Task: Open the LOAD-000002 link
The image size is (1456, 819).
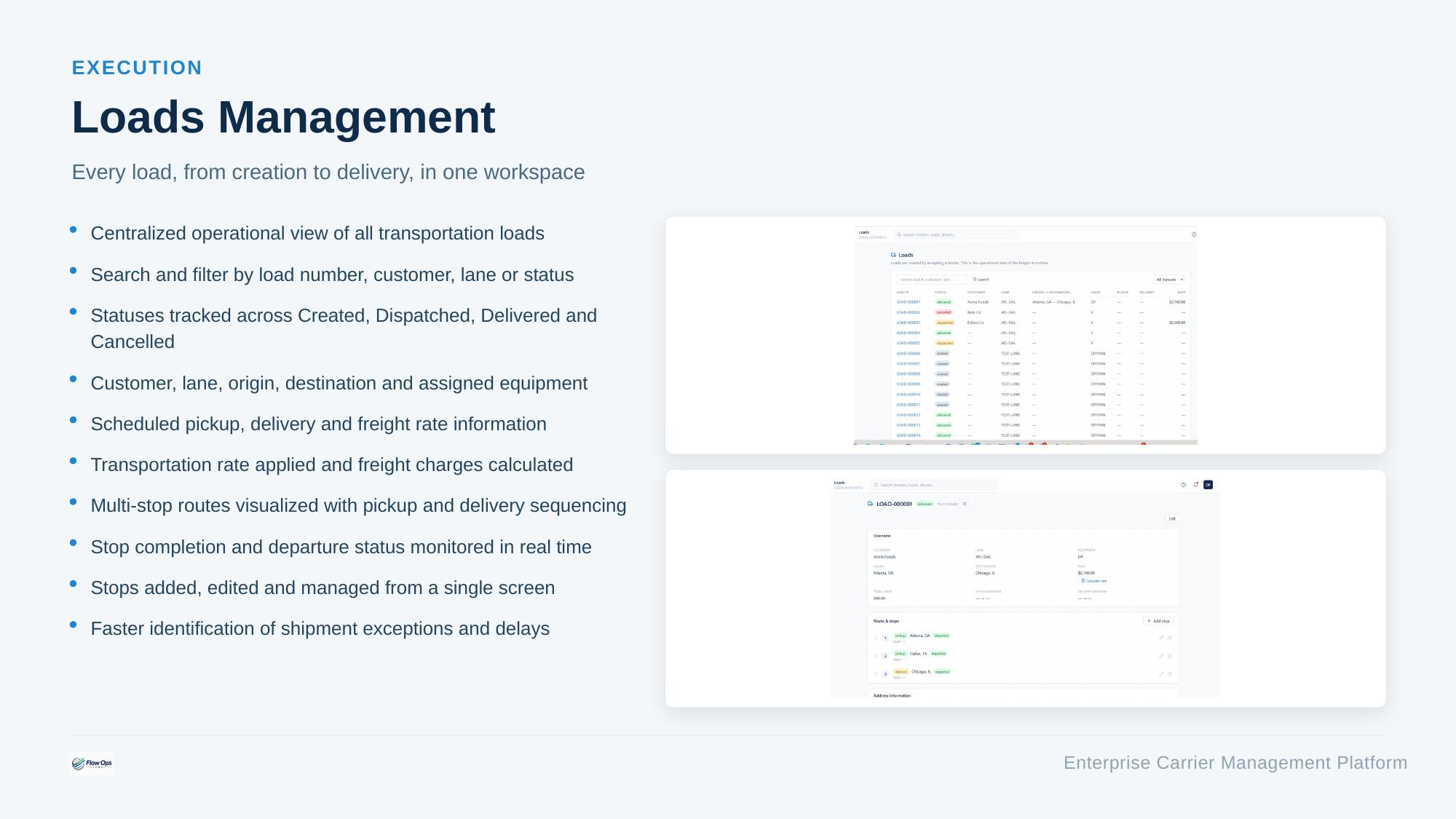Action: point(908,312)
